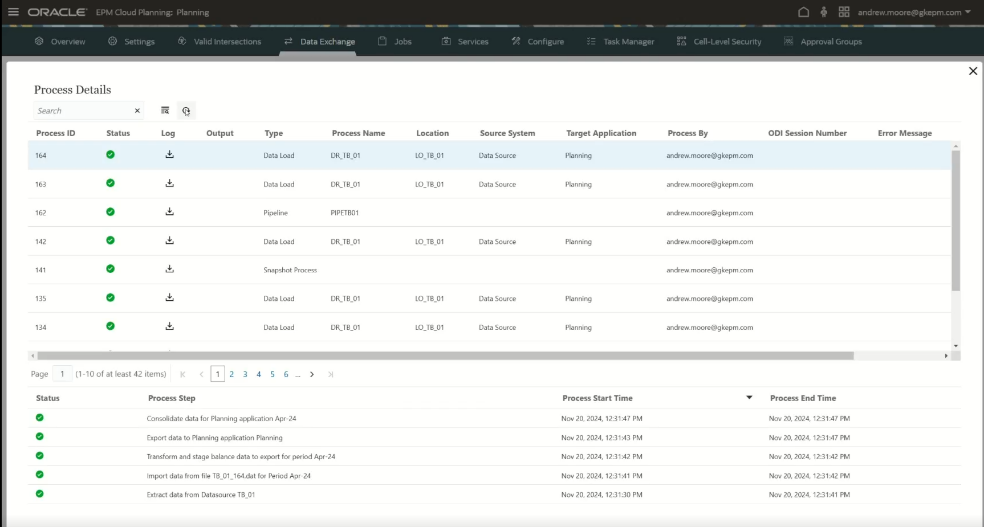
Task: Click the filter icon next to Search
Action: (165, 111)
